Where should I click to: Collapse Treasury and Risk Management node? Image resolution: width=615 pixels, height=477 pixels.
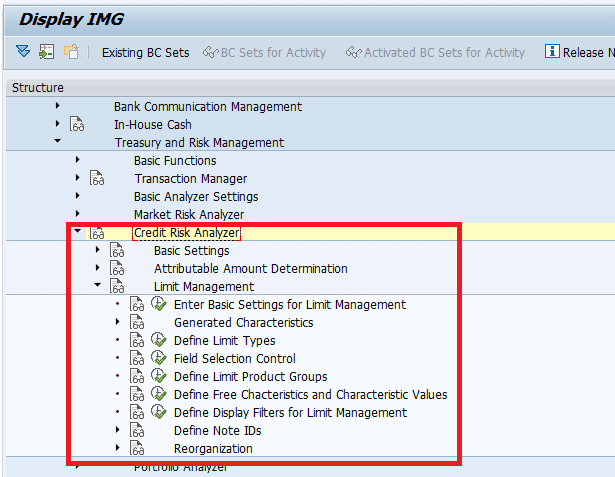57,143
